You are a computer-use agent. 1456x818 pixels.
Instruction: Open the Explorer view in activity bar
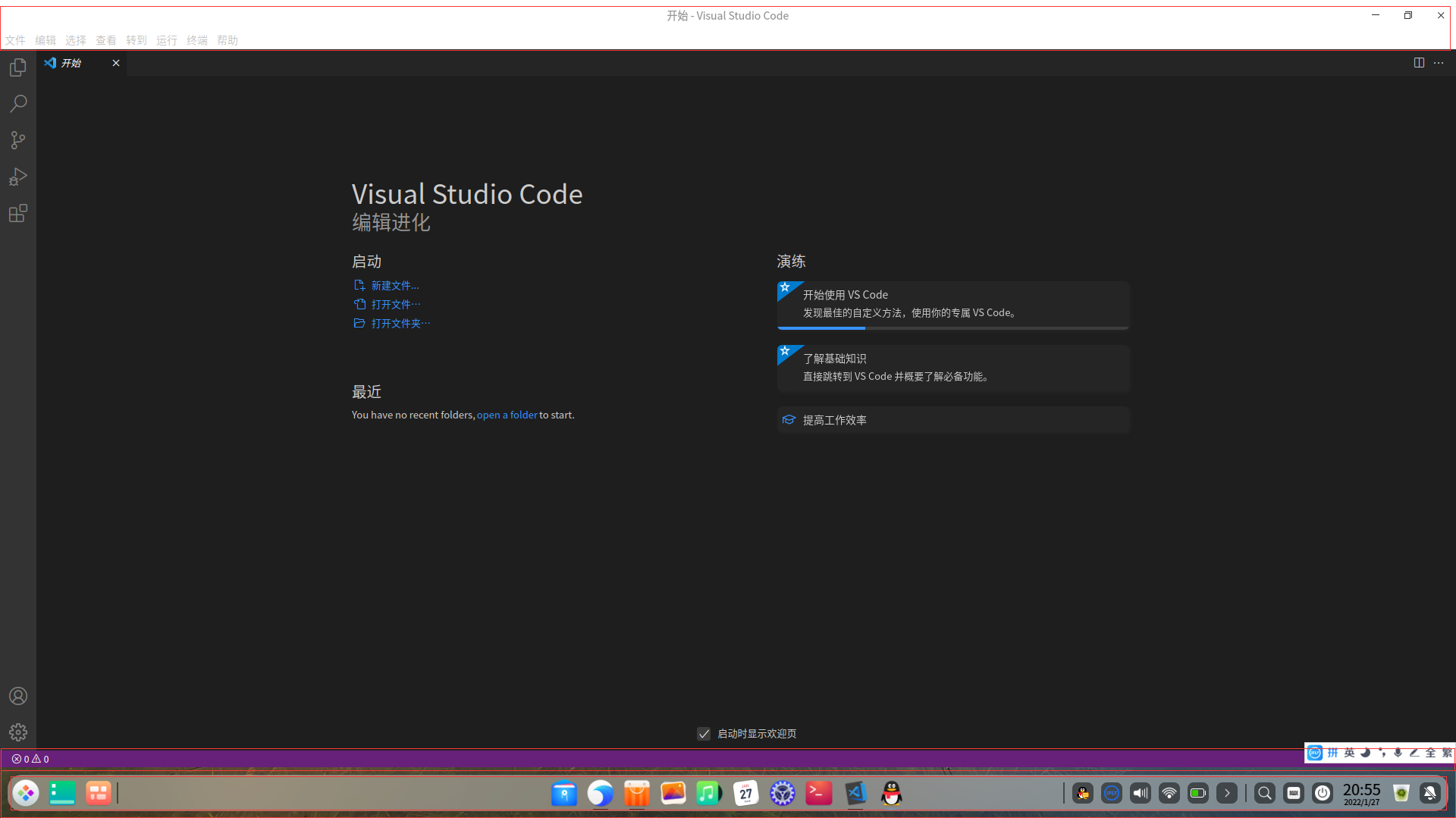point(18,67)
